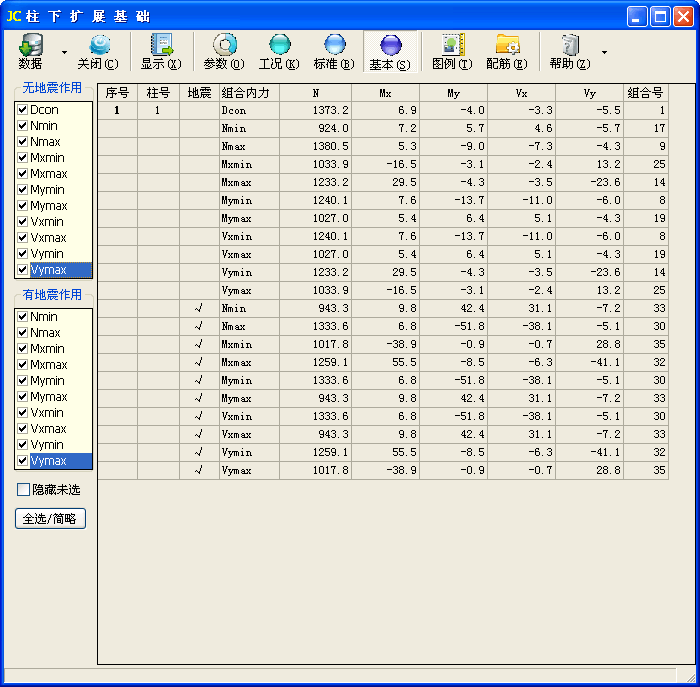Enable the 隐藏未选 checkbox
The width and height of the screenshot is (700, 687).
pyautogui.click(x=23, y=490)
